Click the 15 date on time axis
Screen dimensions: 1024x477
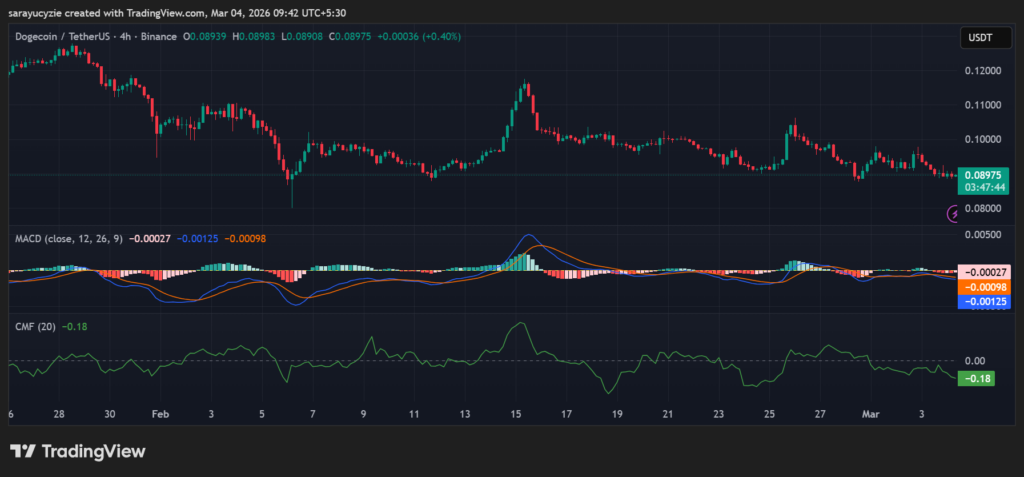pyautogui.click(x=516, y=413)
